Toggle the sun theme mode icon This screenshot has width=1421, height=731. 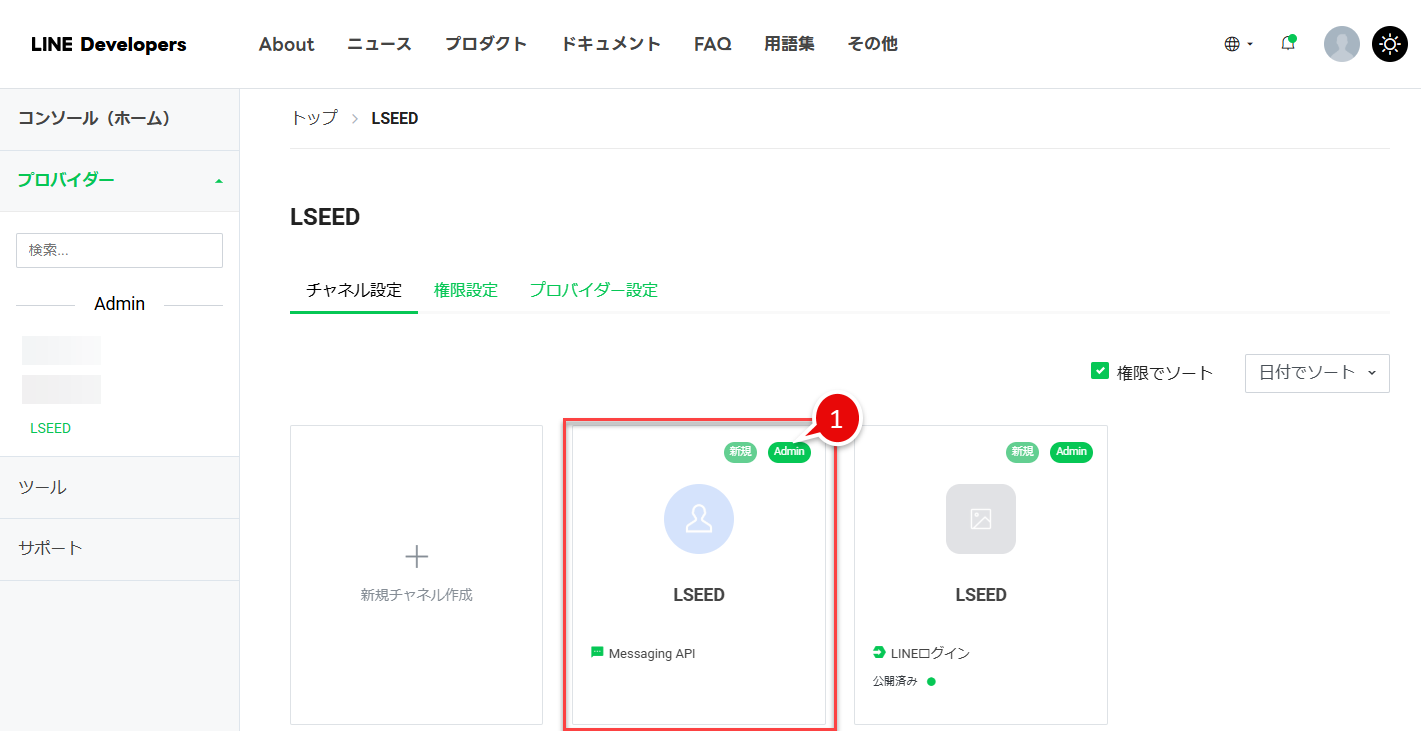click(x=1389, y=44)
